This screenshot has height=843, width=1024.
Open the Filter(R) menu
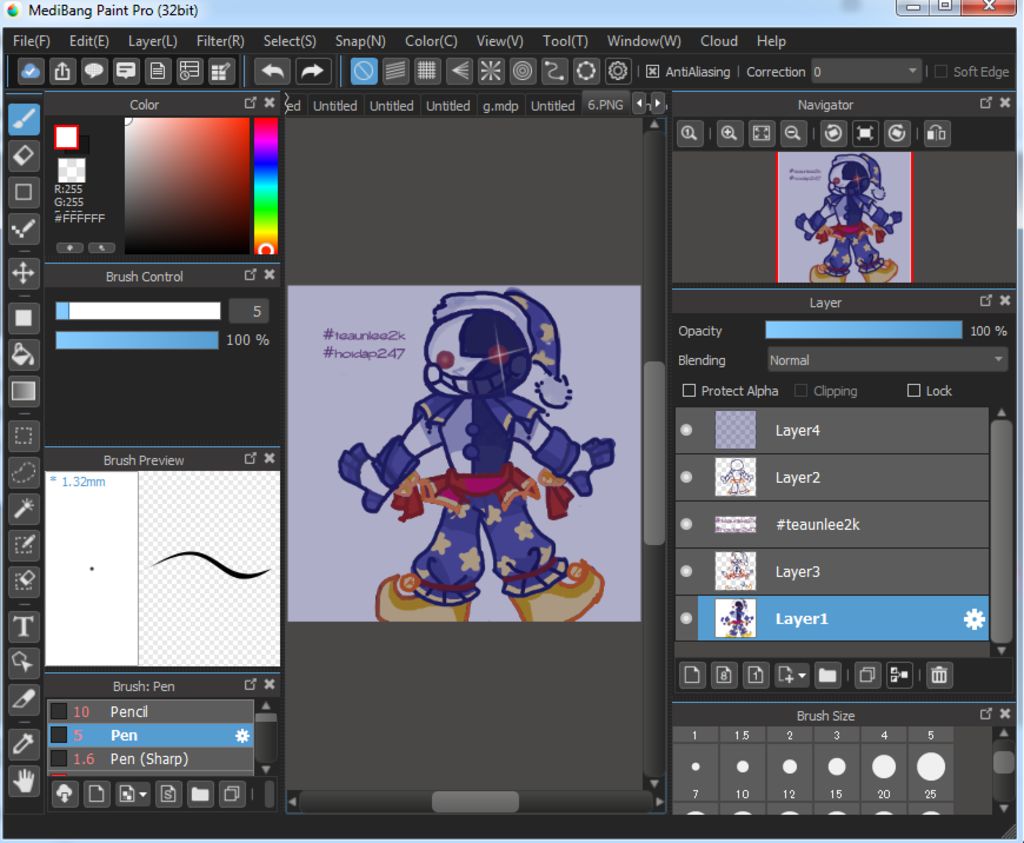pos(220,40)
